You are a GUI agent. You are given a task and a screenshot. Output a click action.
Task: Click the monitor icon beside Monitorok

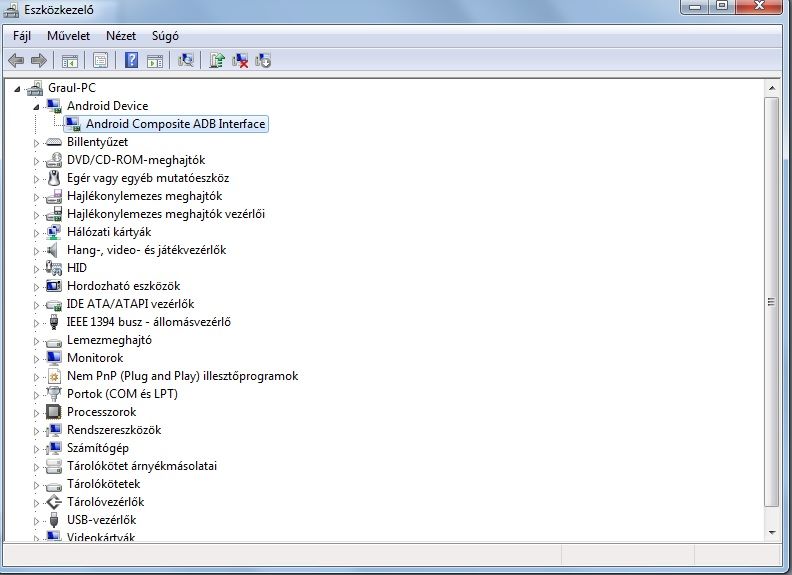[54, 358]
